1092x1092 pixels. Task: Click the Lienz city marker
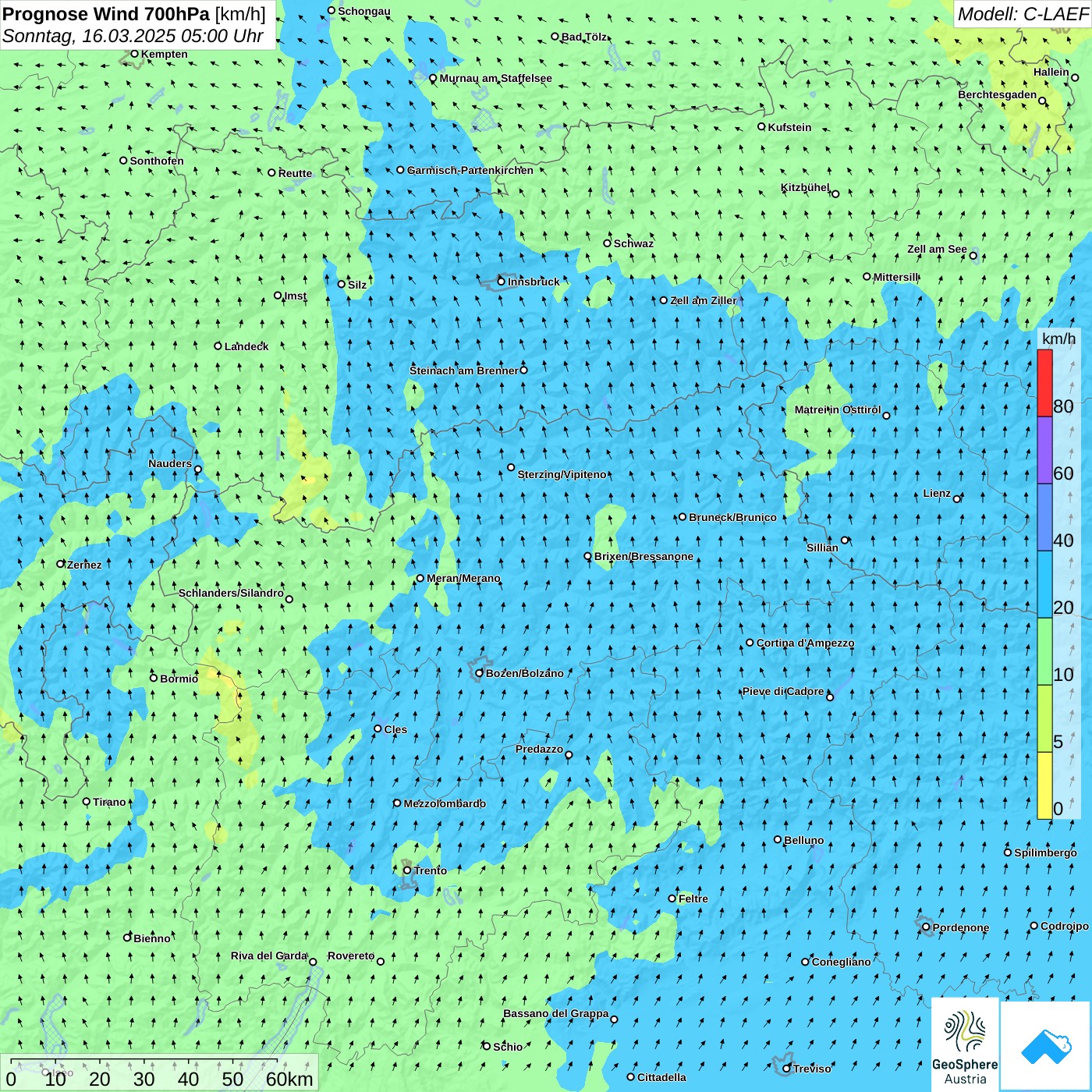coord(957,498)
